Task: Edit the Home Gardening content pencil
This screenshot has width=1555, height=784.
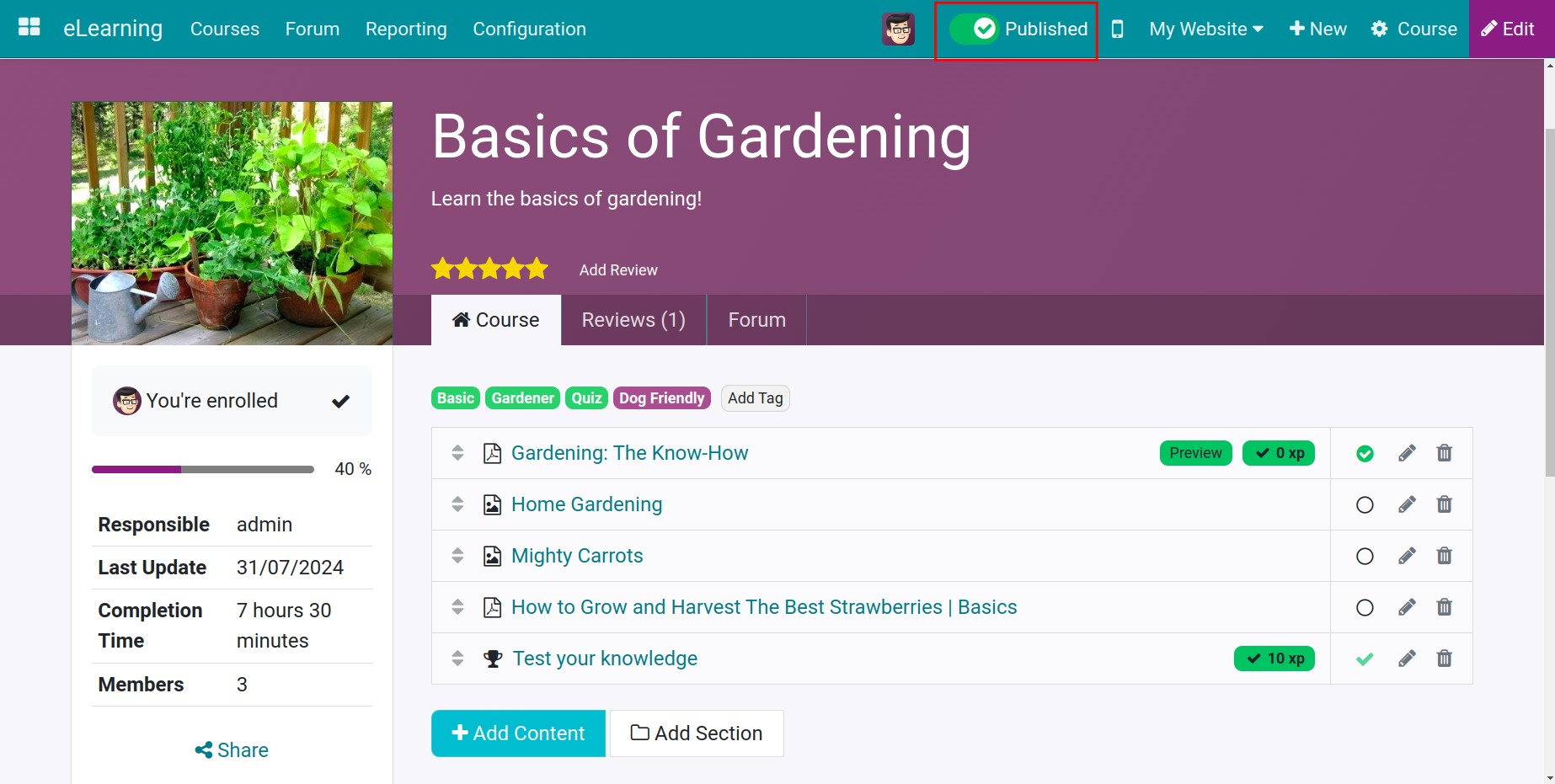Action: [x=1407, y=504]
